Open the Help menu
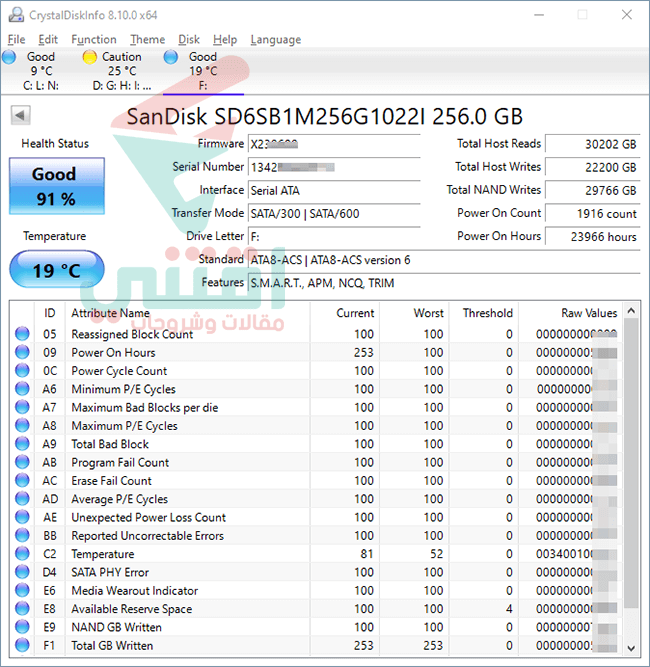Viewport: 650px width, 667px height. pyautogui.click(x=225, y=40)
